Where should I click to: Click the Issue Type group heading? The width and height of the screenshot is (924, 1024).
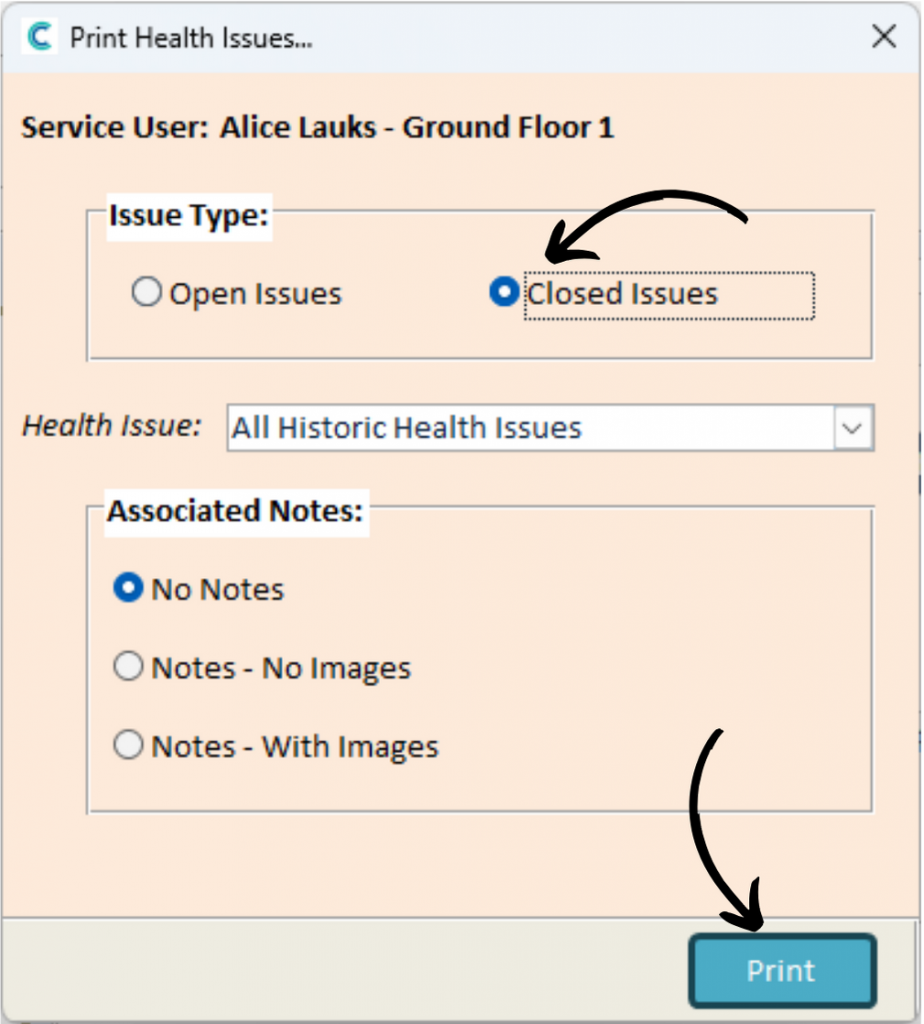[x=189, y=216]
